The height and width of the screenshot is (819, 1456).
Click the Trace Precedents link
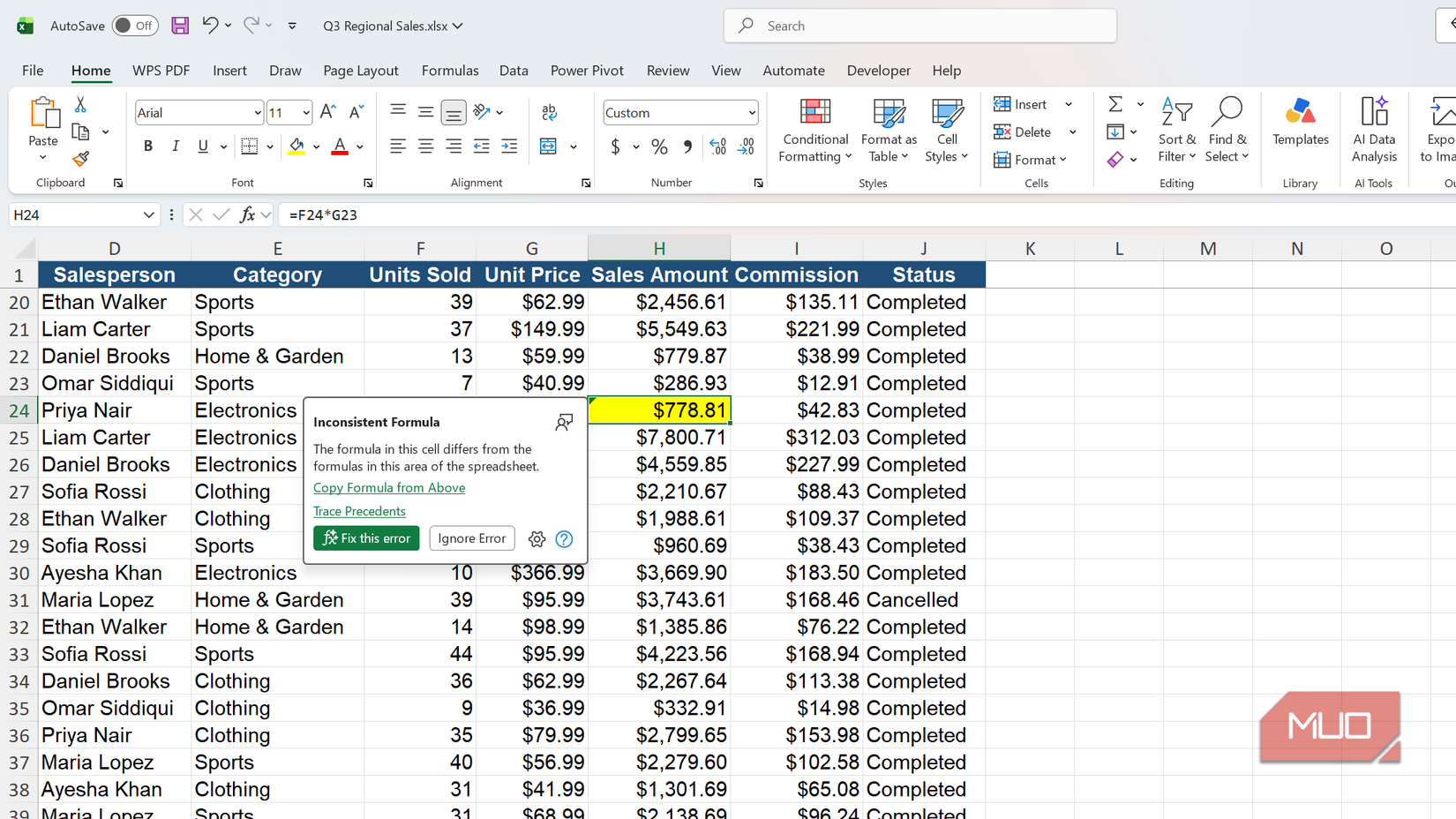point(359,512)
